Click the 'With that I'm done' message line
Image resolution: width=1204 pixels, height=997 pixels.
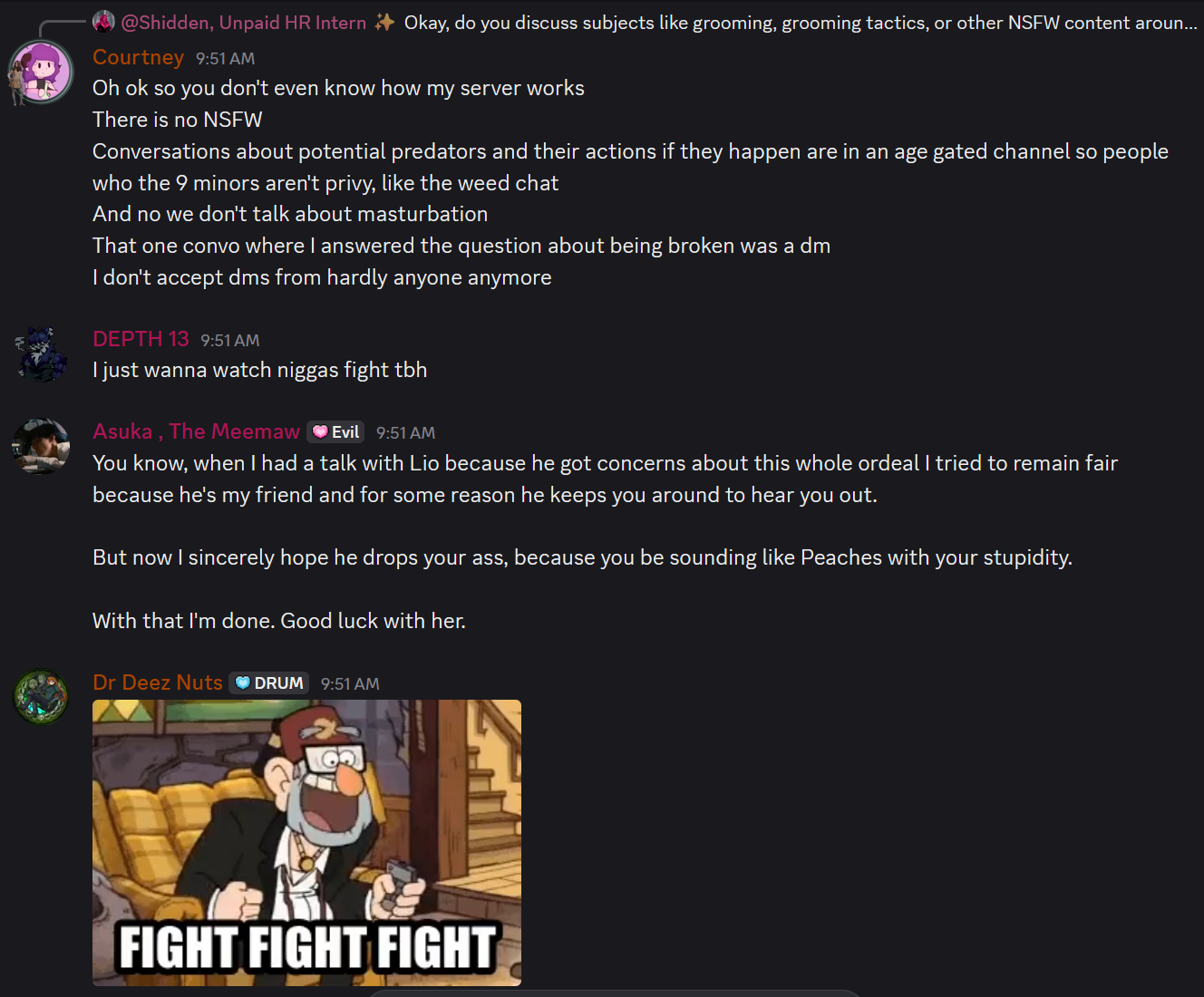point(279,621)
